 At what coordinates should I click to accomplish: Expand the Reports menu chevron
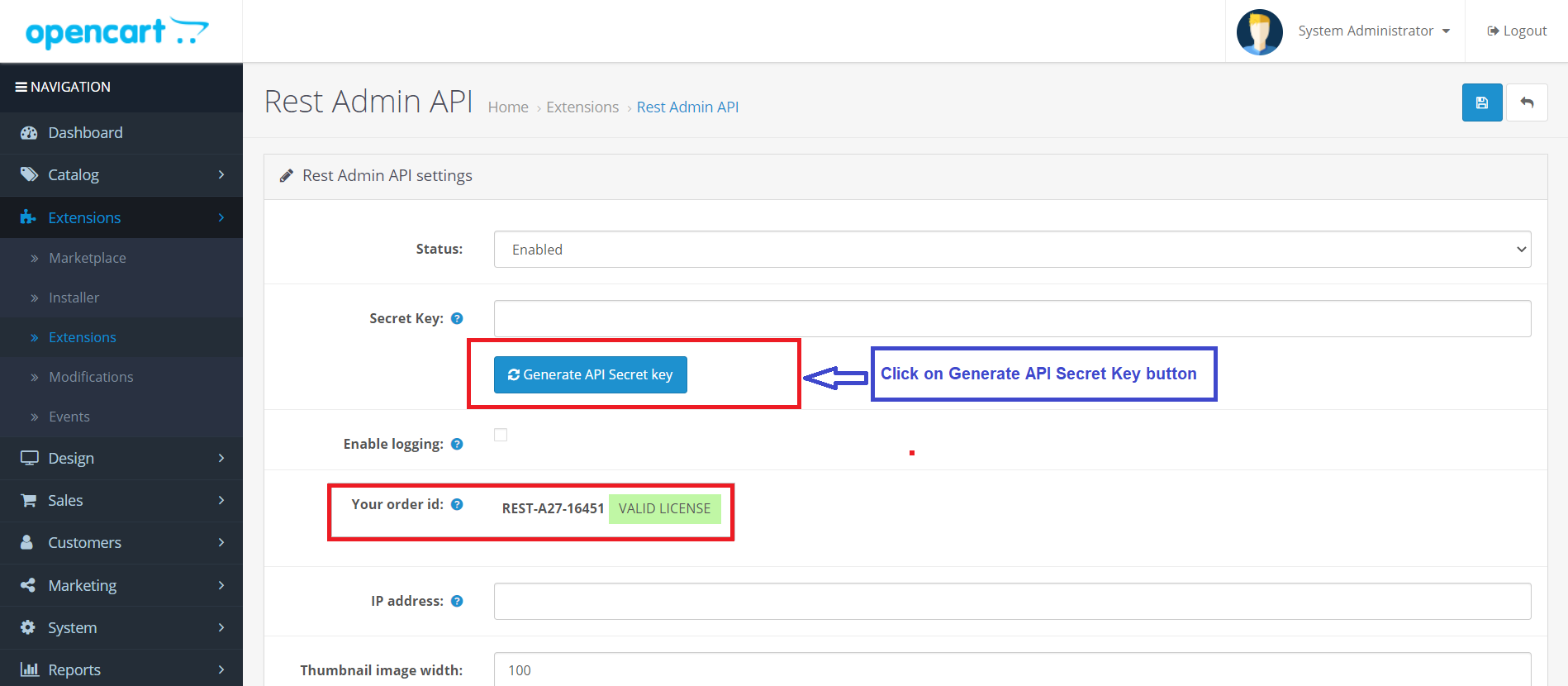click(x=221, y=669)
